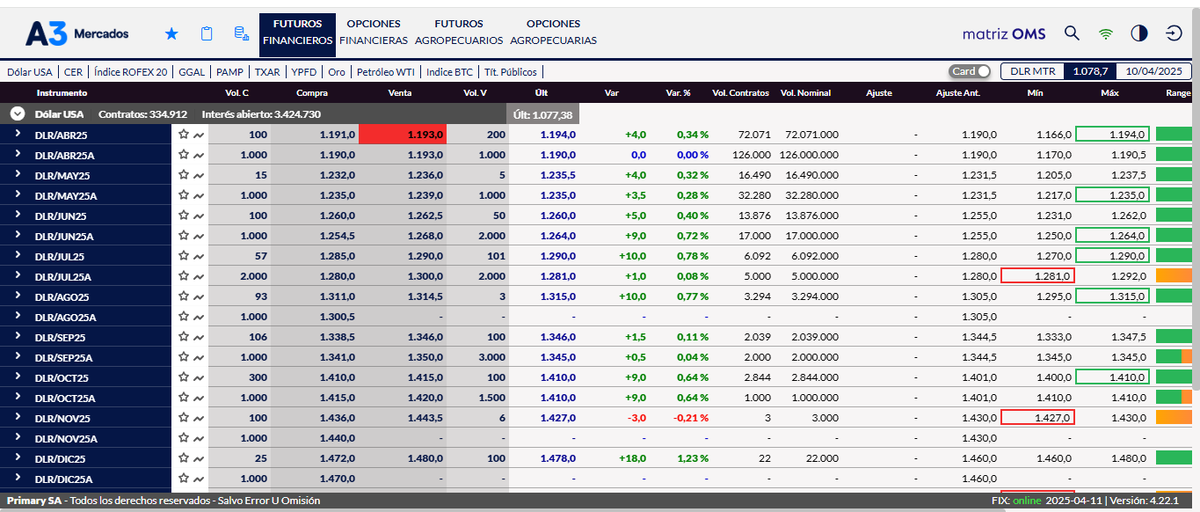1200x512 pixels.
Task: Click Compra price 1.260,0 for DLR/JUN25
Action: (x=338, y=215)
